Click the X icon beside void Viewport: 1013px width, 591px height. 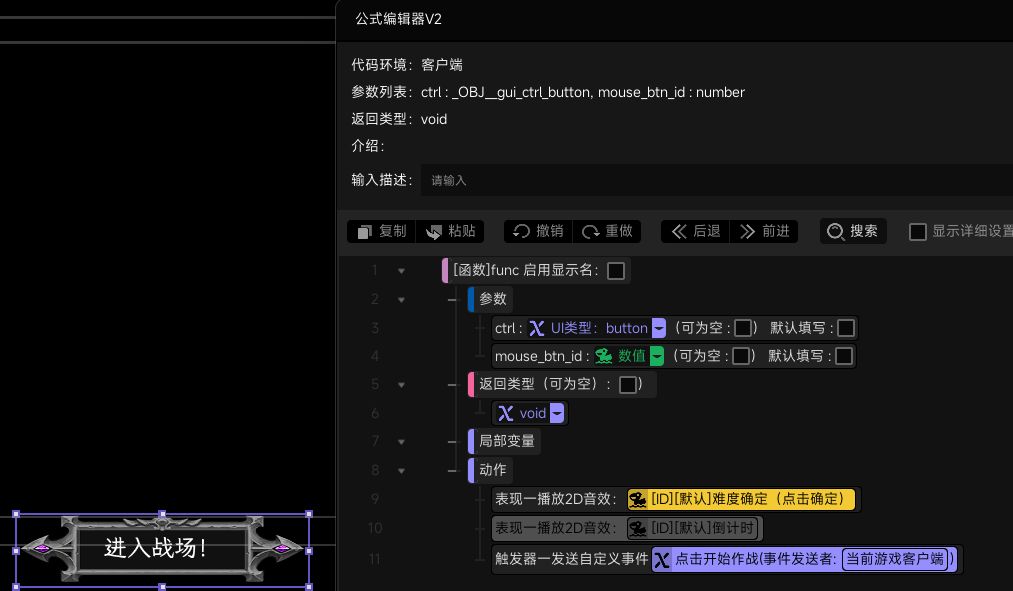506,413
